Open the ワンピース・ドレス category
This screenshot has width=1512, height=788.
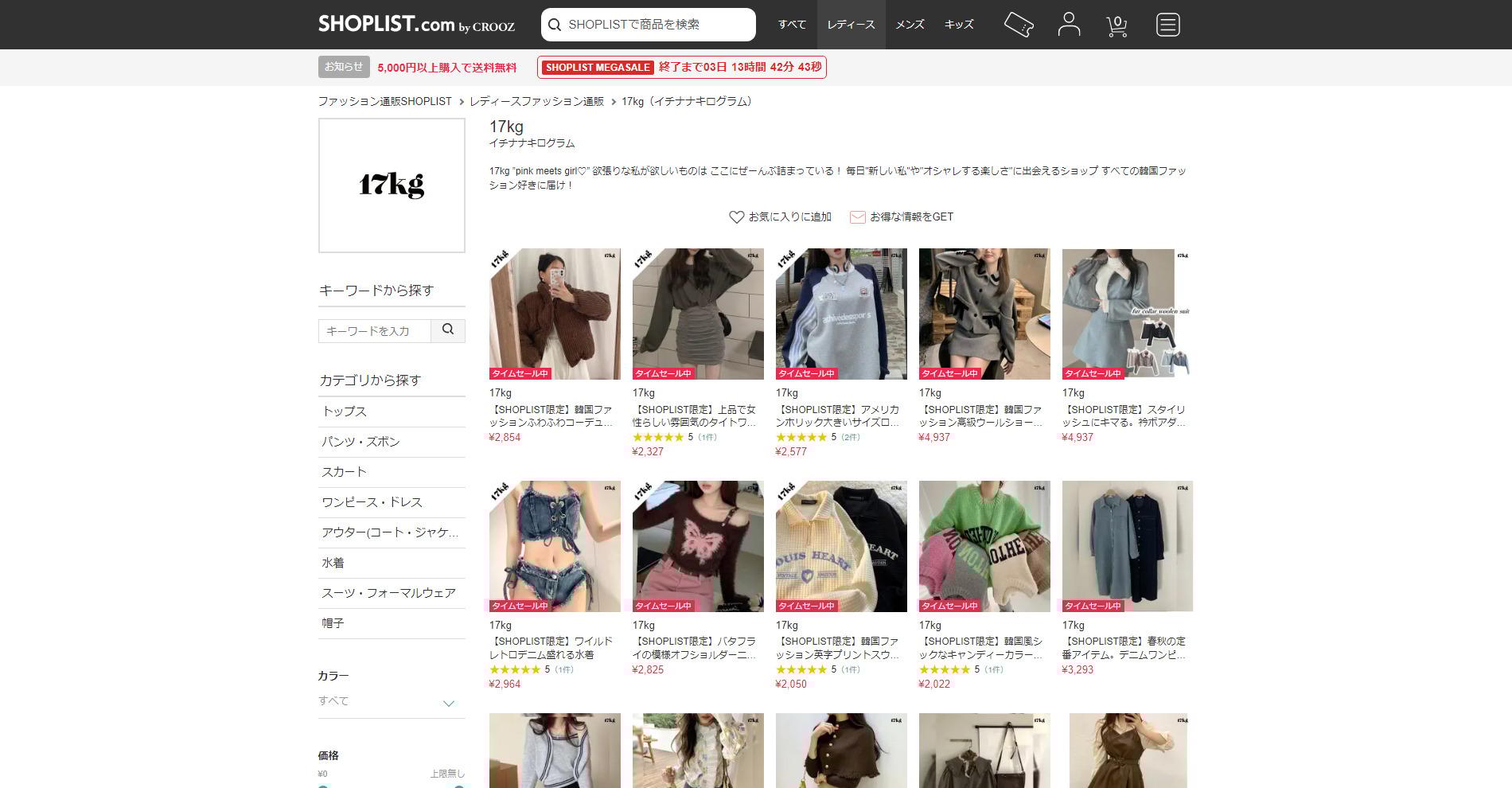372,502
